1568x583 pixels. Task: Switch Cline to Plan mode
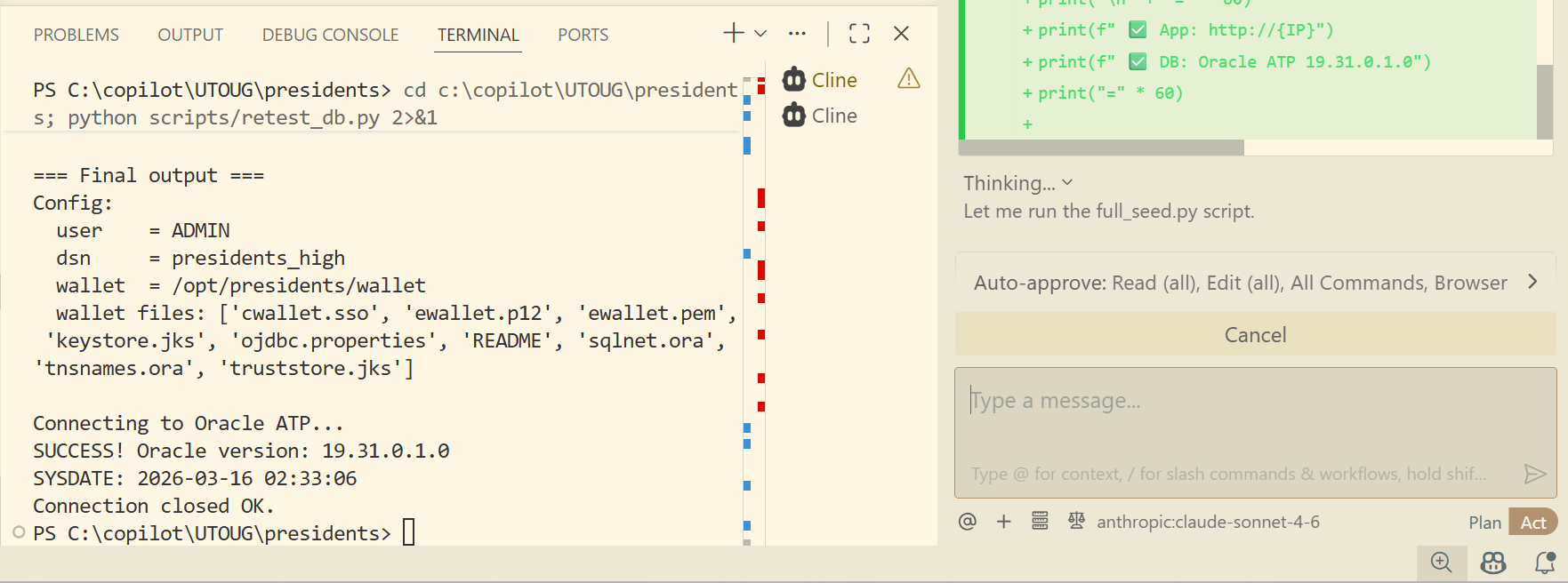tap(1484, 523)
